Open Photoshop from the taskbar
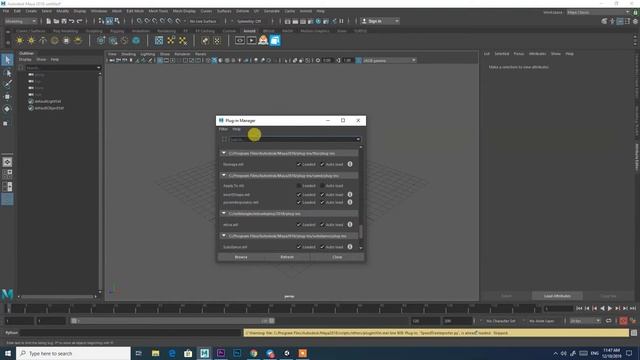640x360 pixels. [237, 353]
